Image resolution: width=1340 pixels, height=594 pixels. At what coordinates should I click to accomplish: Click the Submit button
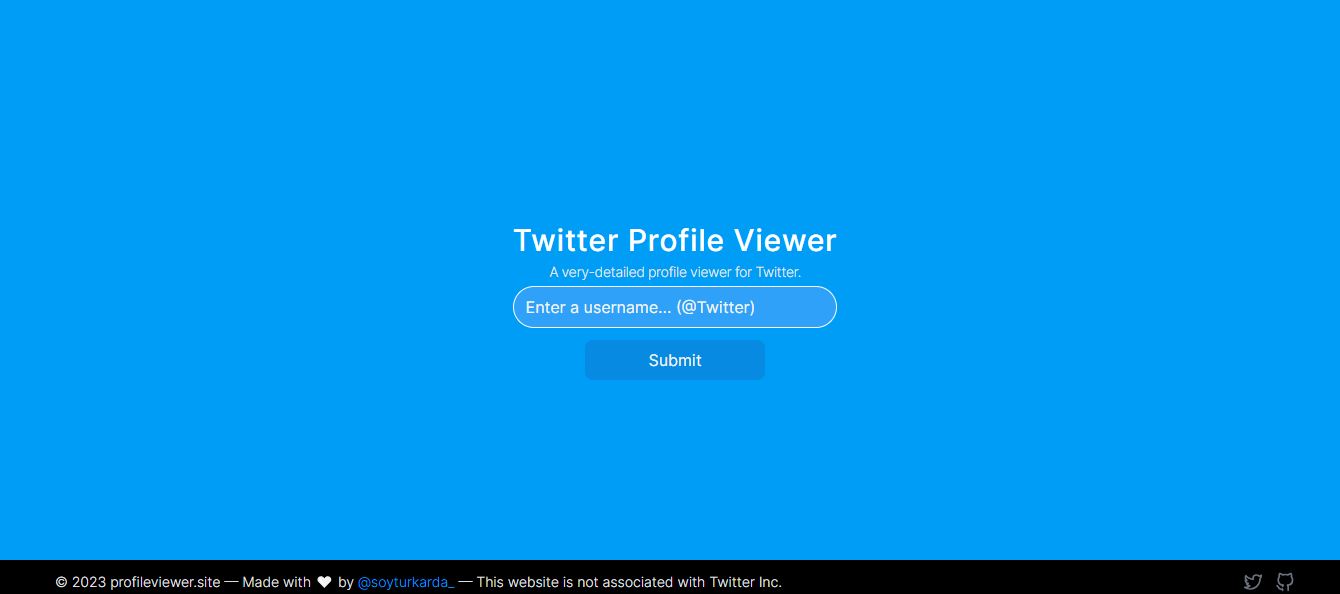click(x=675, y=360)
